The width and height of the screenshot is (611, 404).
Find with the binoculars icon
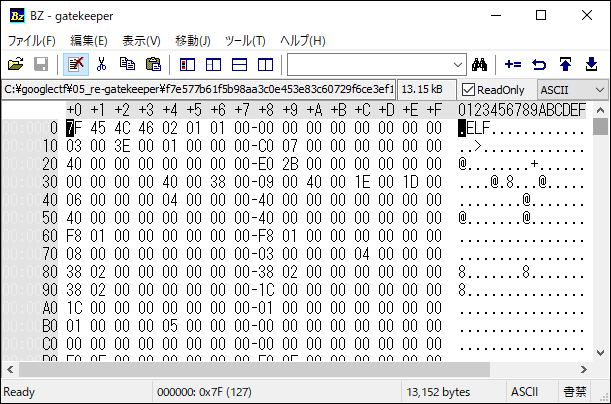pos(479,64)
